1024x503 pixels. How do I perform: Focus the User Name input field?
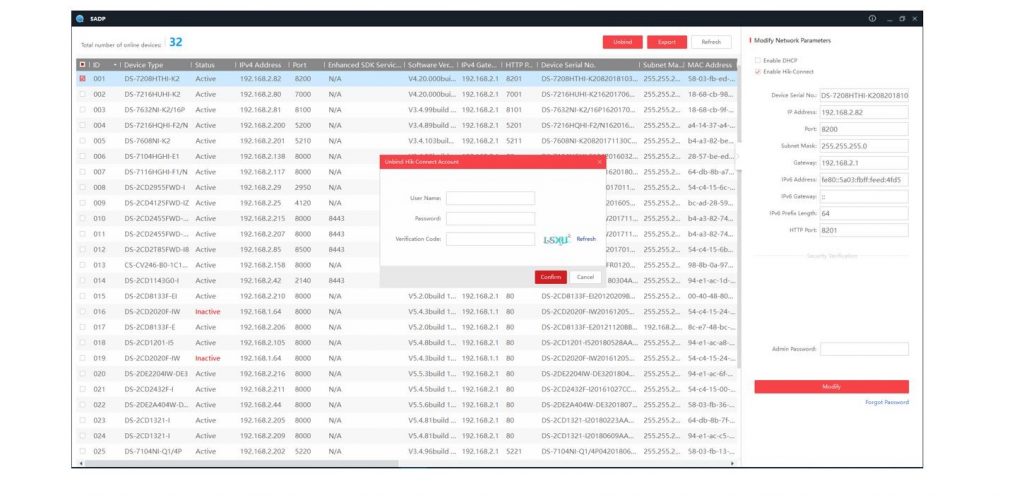pyautogui.click(x=490, y=198)
